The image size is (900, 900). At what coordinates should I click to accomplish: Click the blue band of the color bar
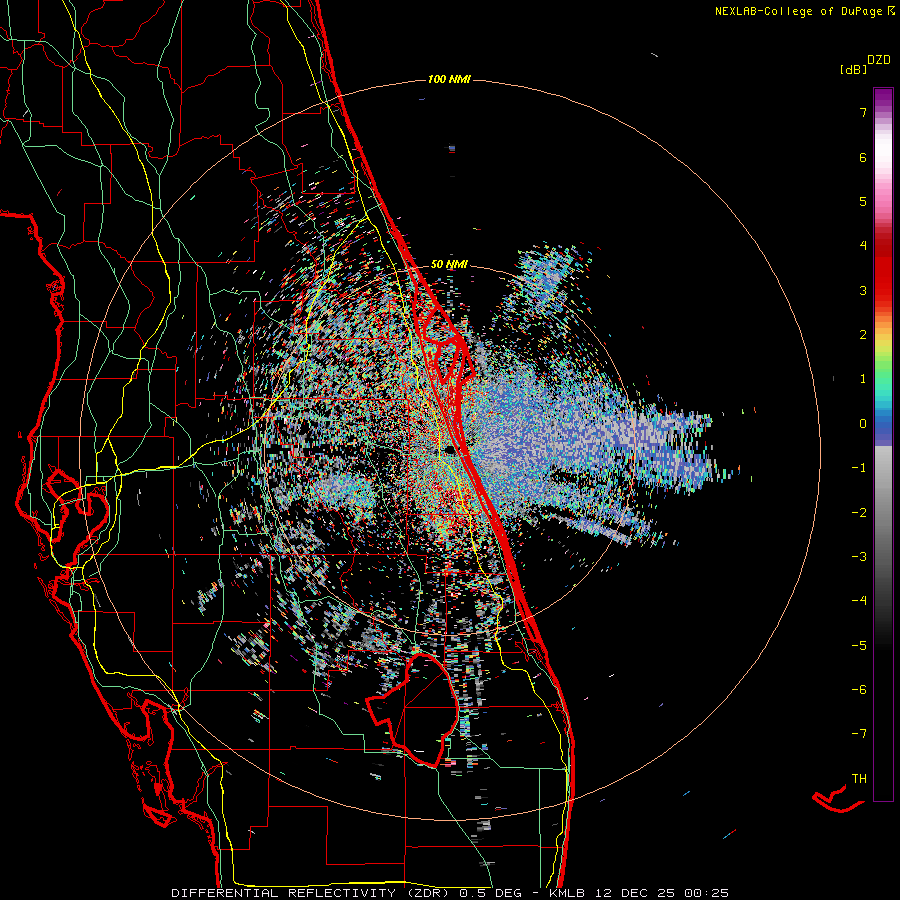[883, 428]
